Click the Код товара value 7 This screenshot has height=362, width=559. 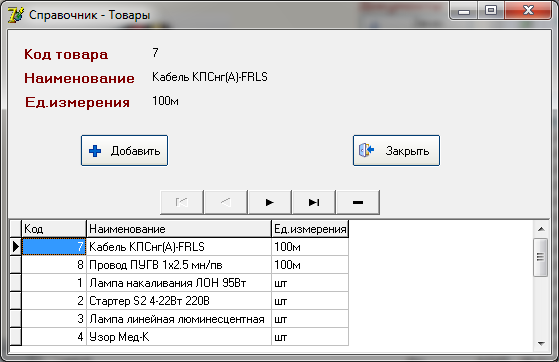click(155, 53)
